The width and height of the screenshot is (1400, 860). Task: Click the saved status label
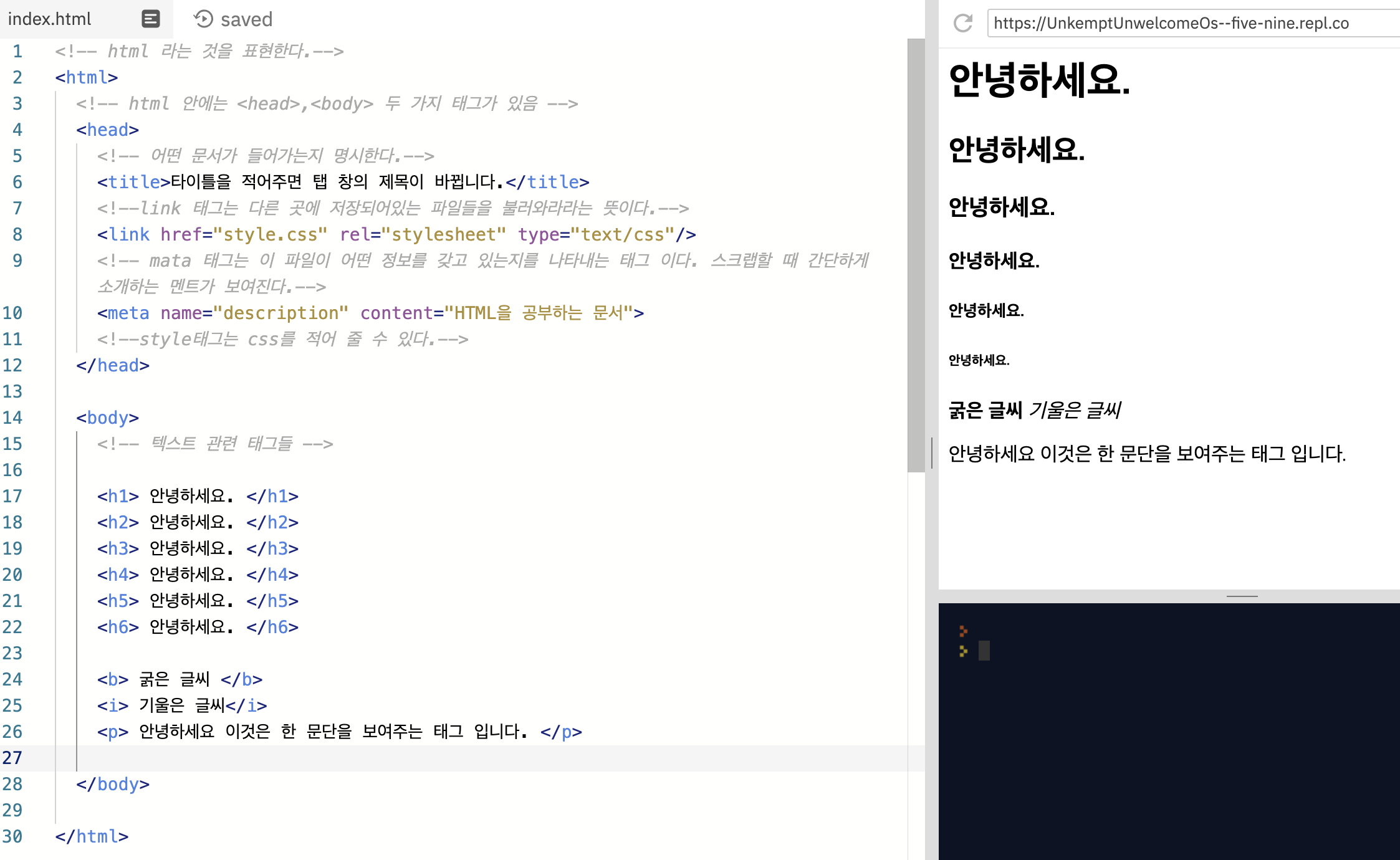[x=246, y=19]
